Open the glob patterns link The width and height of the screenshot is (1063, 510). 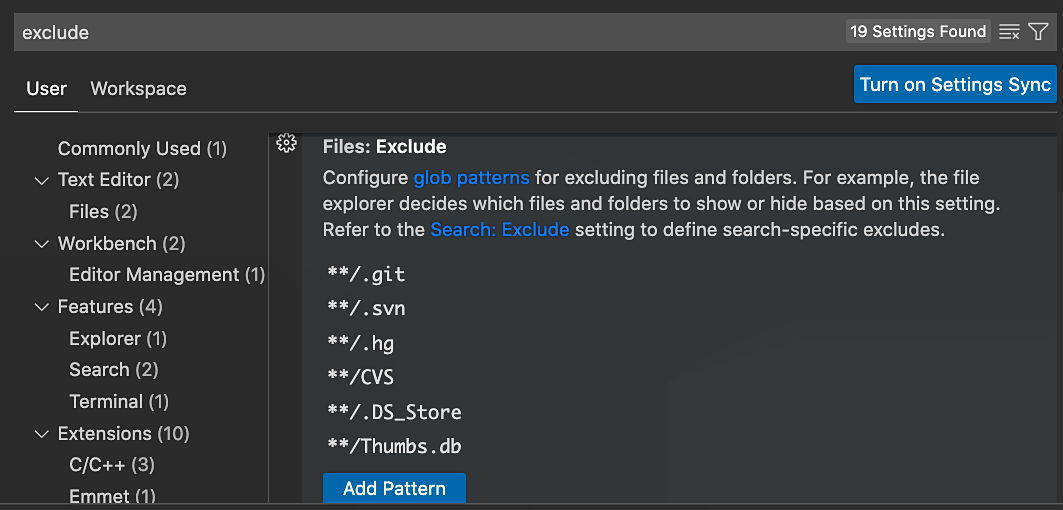tap(471, 178)
